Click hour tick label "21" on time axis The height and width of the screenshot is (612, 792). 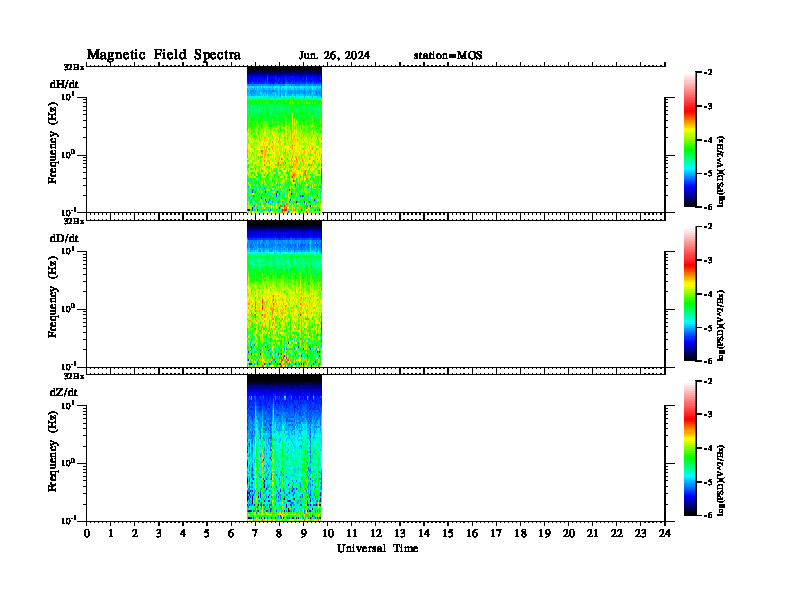592,533
